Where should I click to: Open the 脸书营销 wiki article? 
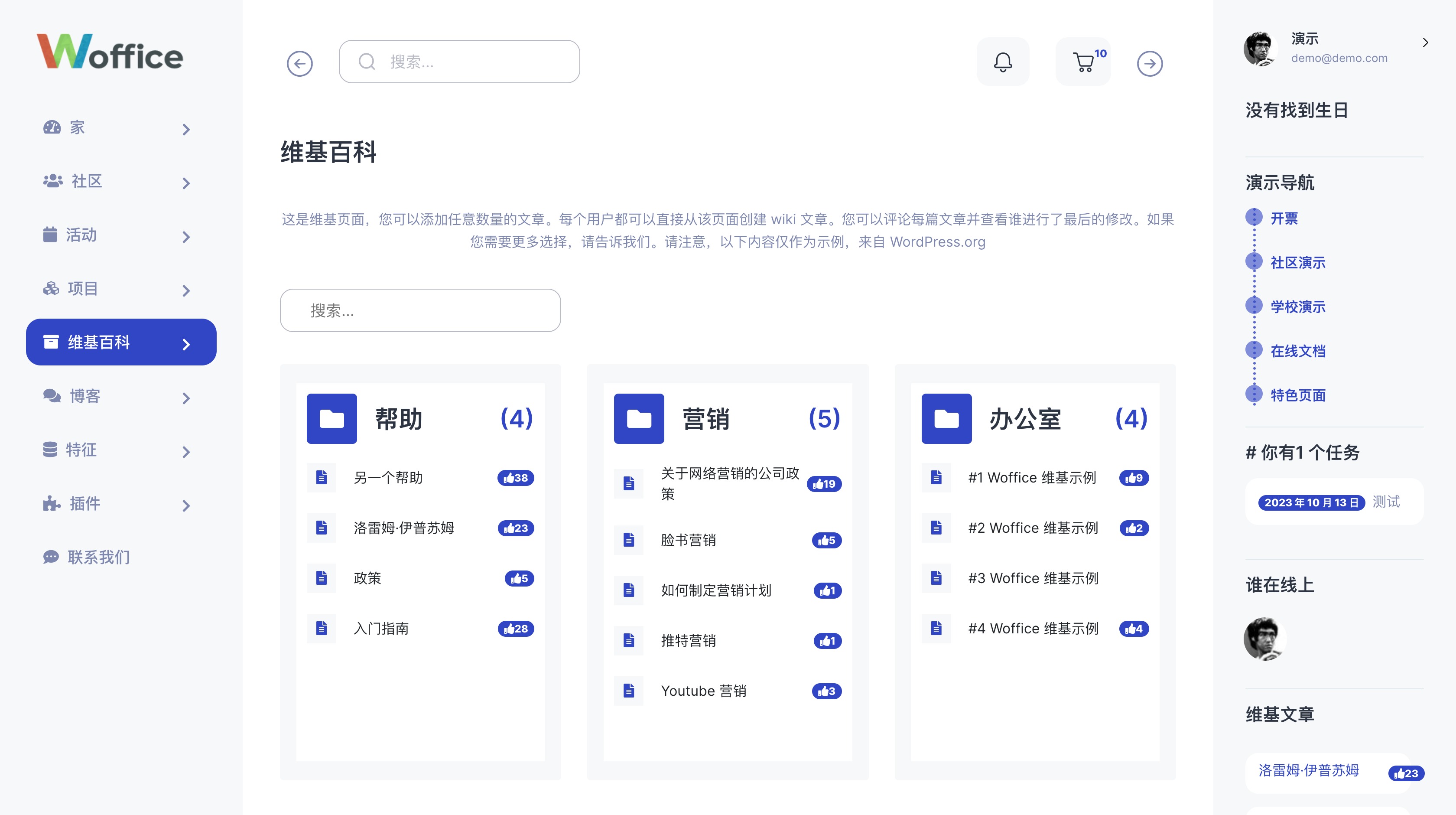689,540
